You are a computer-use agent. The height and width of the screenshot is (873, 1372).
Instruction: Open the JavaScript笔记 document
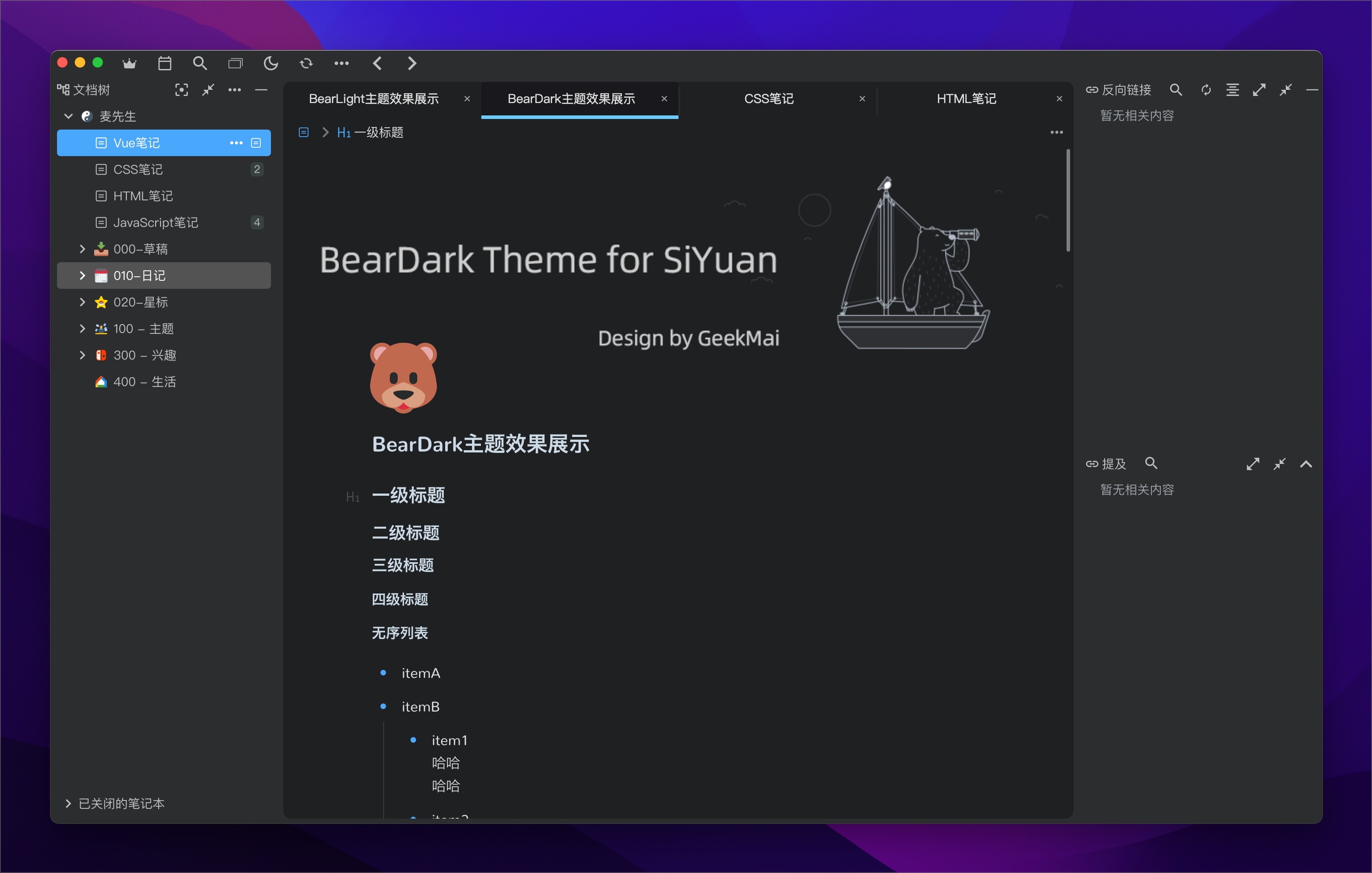[156, 222]
